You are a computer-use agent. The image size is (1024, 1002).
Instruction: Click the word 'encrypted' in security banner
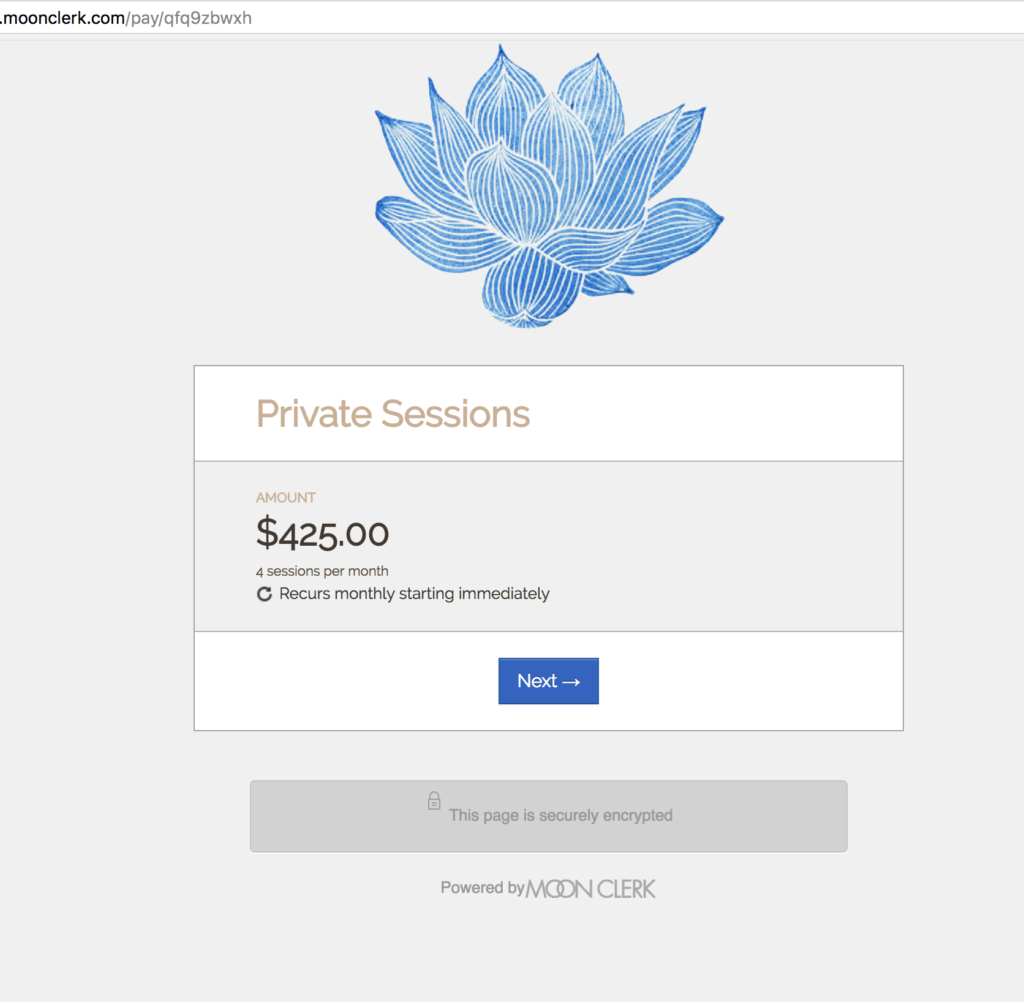(637, 816)
